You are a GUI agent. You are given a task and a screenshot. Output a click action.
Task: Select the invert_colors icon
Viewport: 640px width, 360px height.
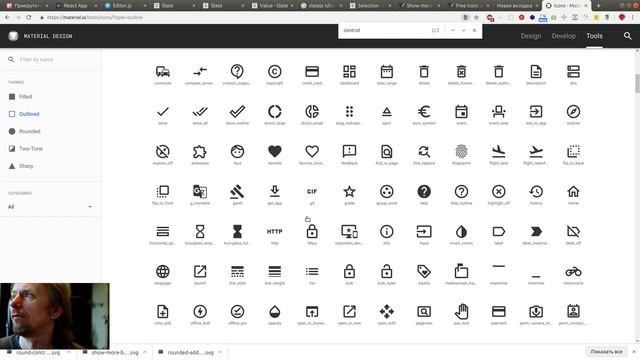tap(461, 231)
